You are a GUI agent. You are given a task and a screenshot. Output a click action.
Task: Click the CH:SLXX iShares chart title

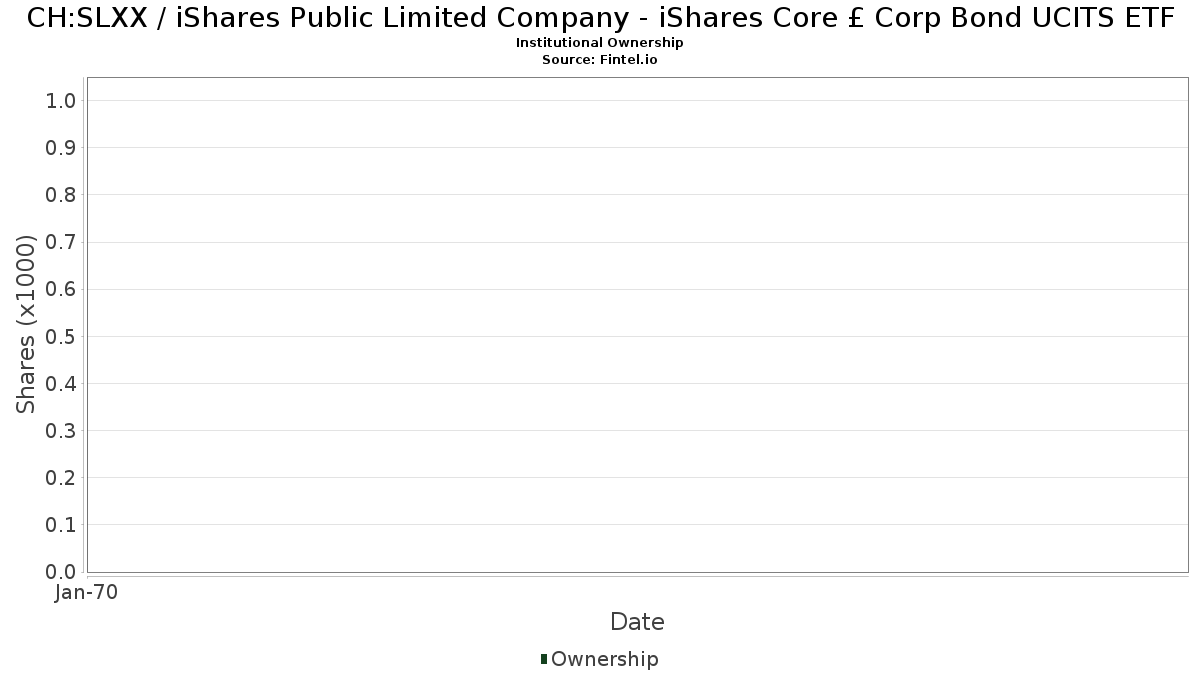click(x=600, y=18)
